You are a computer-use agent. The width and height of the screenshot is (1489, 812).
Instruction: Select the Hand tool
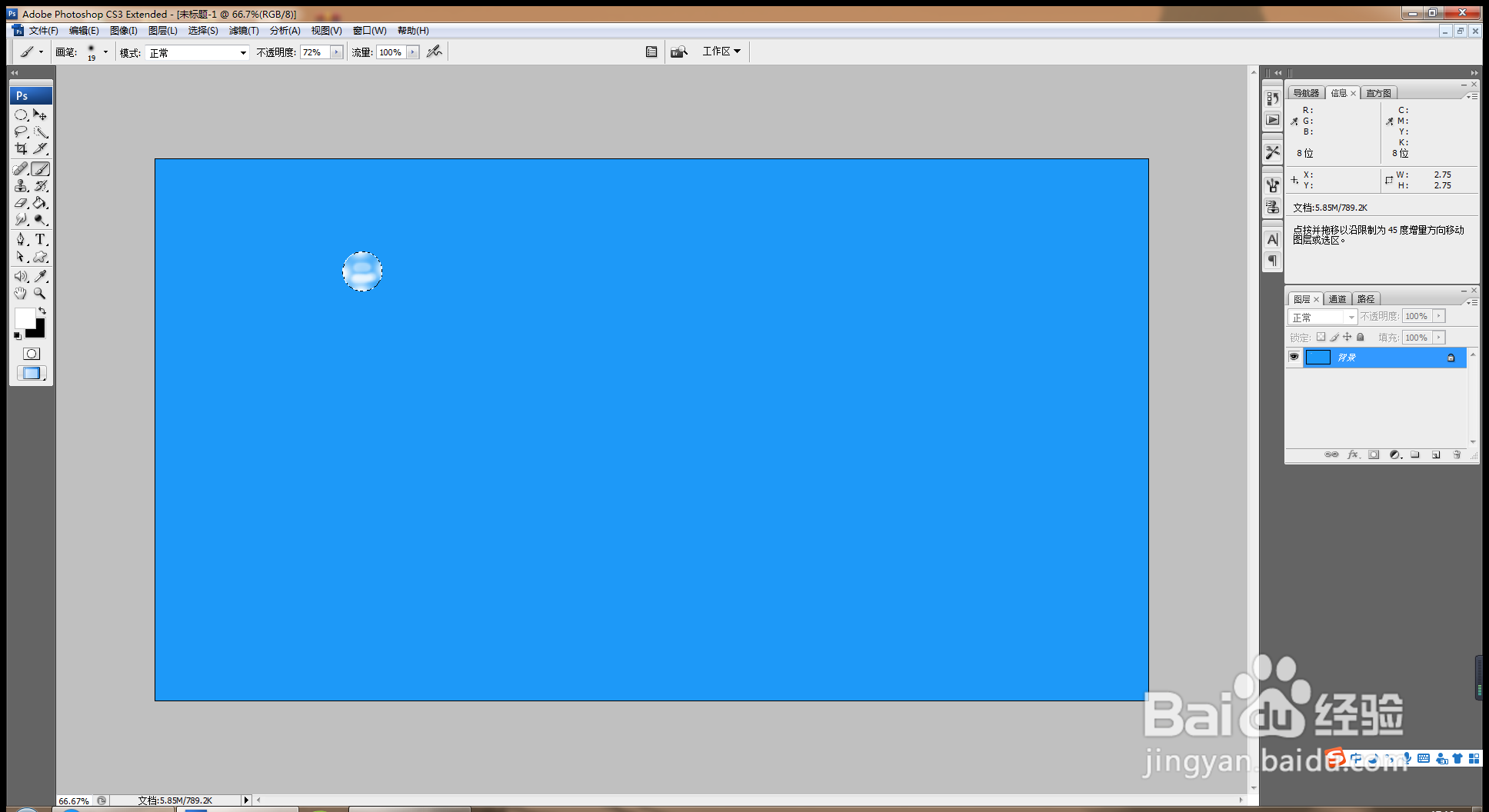(21, 293)
